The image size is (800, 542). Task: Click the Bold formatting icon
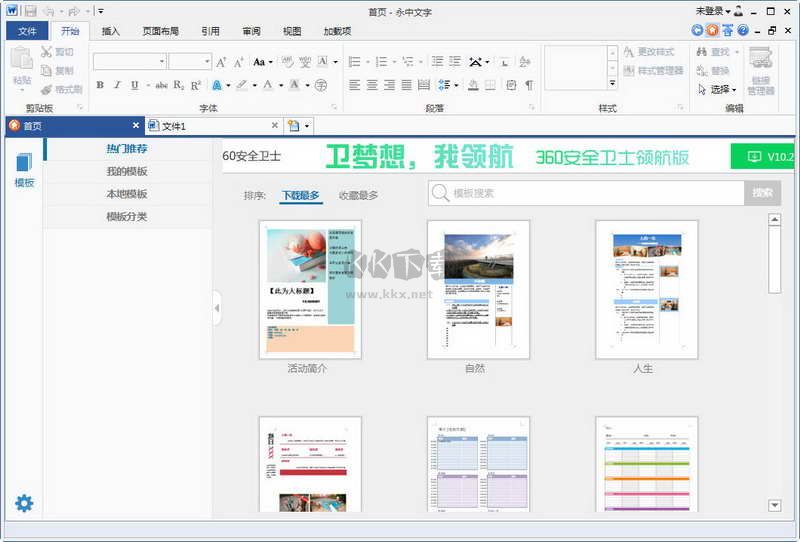pyautogui.click(x=100, y=85)
